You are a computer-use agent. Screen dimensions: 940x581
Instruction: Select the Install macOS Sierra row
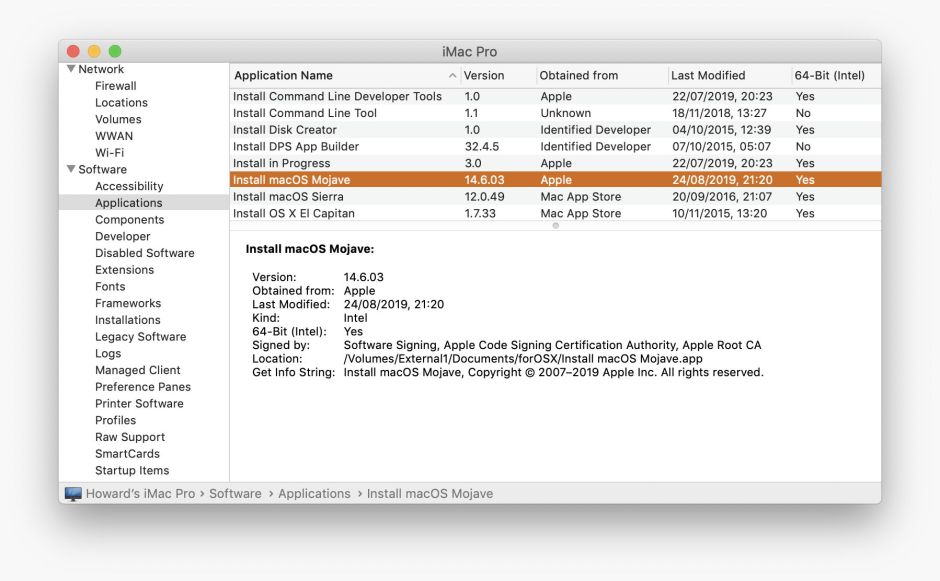click(288, 197)
